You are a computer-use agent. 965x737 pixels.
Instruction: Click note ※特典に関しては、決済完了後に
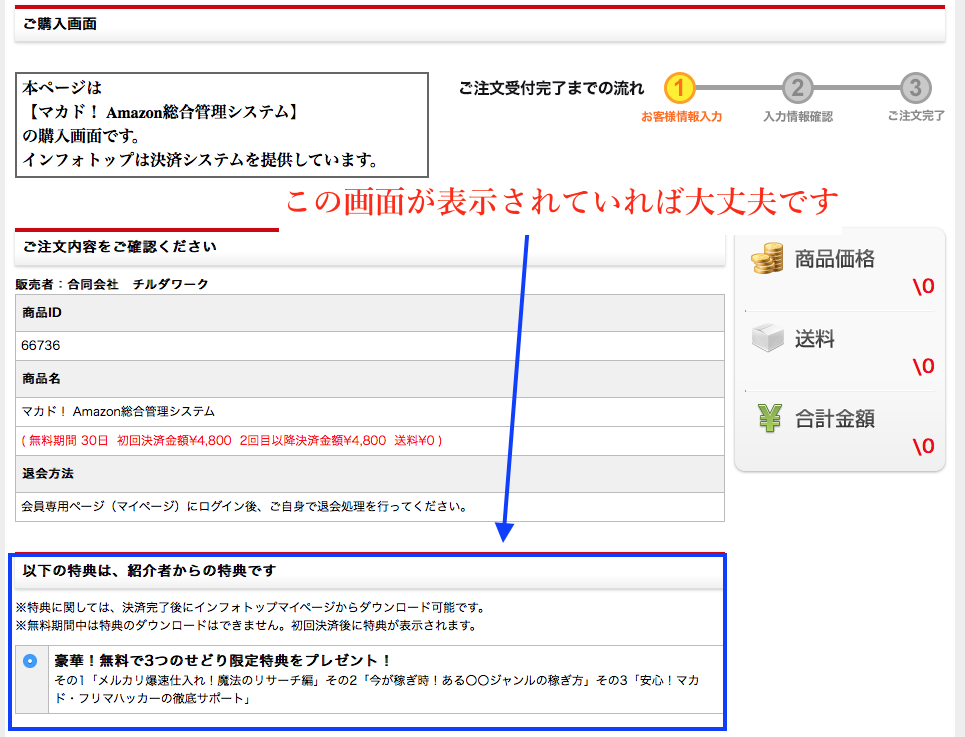coord(251,608)
